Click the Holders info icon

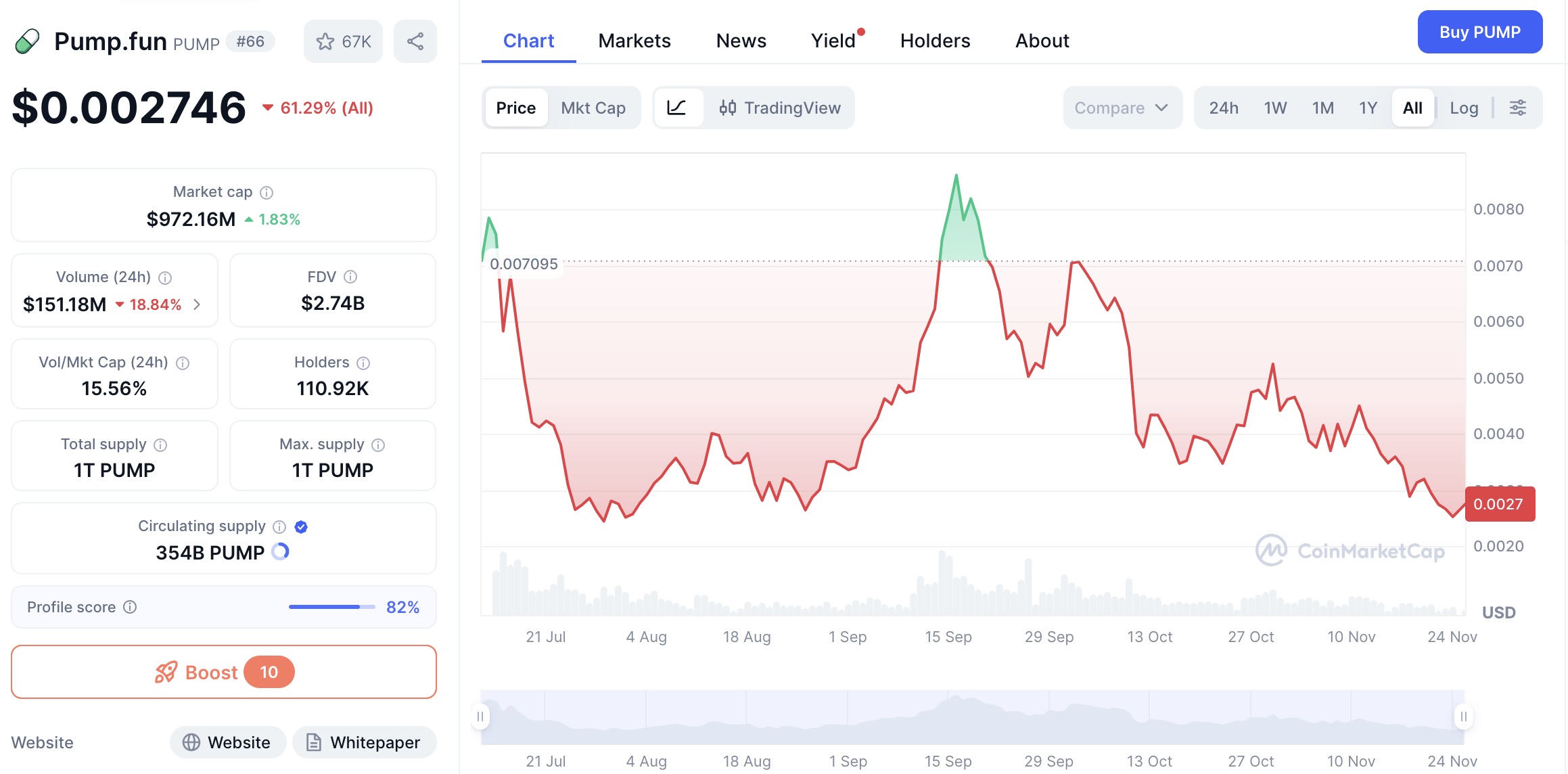click(363, 363)
